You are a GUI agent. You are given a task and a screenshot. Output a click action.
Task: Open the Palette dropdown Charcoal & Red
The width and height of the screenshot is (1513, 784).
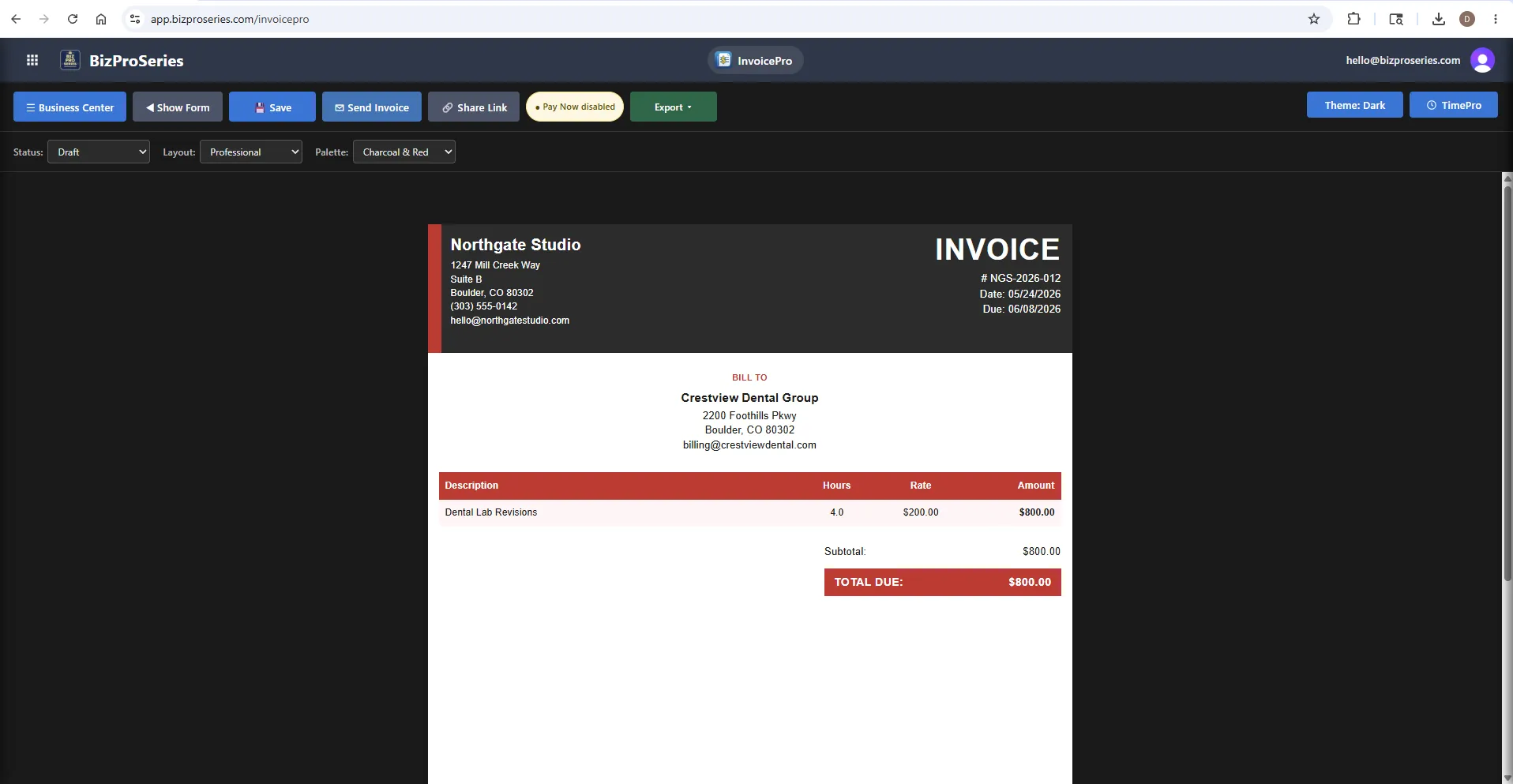[404, 152]
